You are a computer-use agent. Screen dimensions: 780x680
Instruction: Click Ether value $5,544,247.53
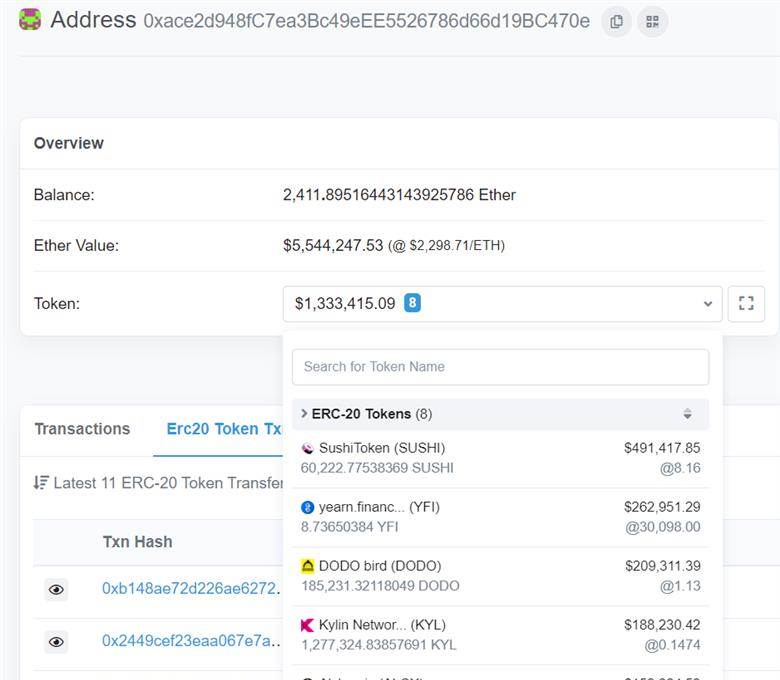pos(333,245)
